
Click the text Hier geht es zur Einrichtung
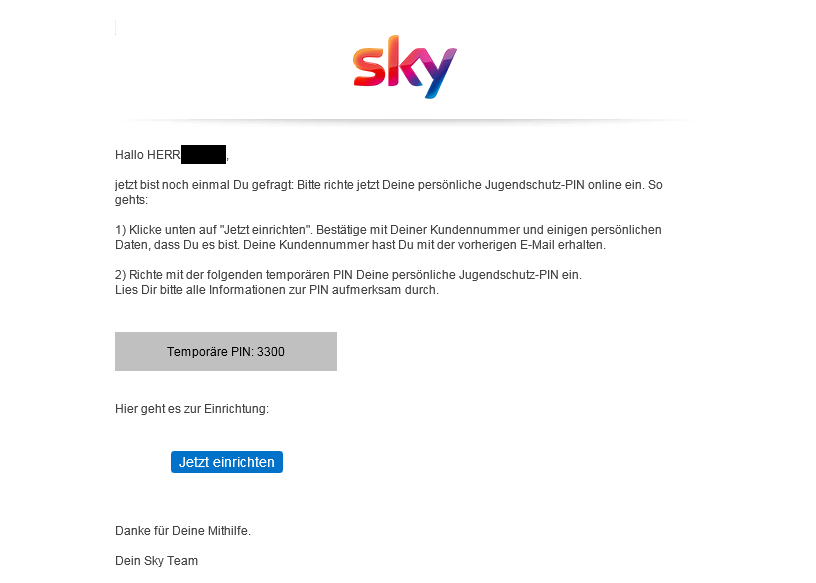pos(192,409)
